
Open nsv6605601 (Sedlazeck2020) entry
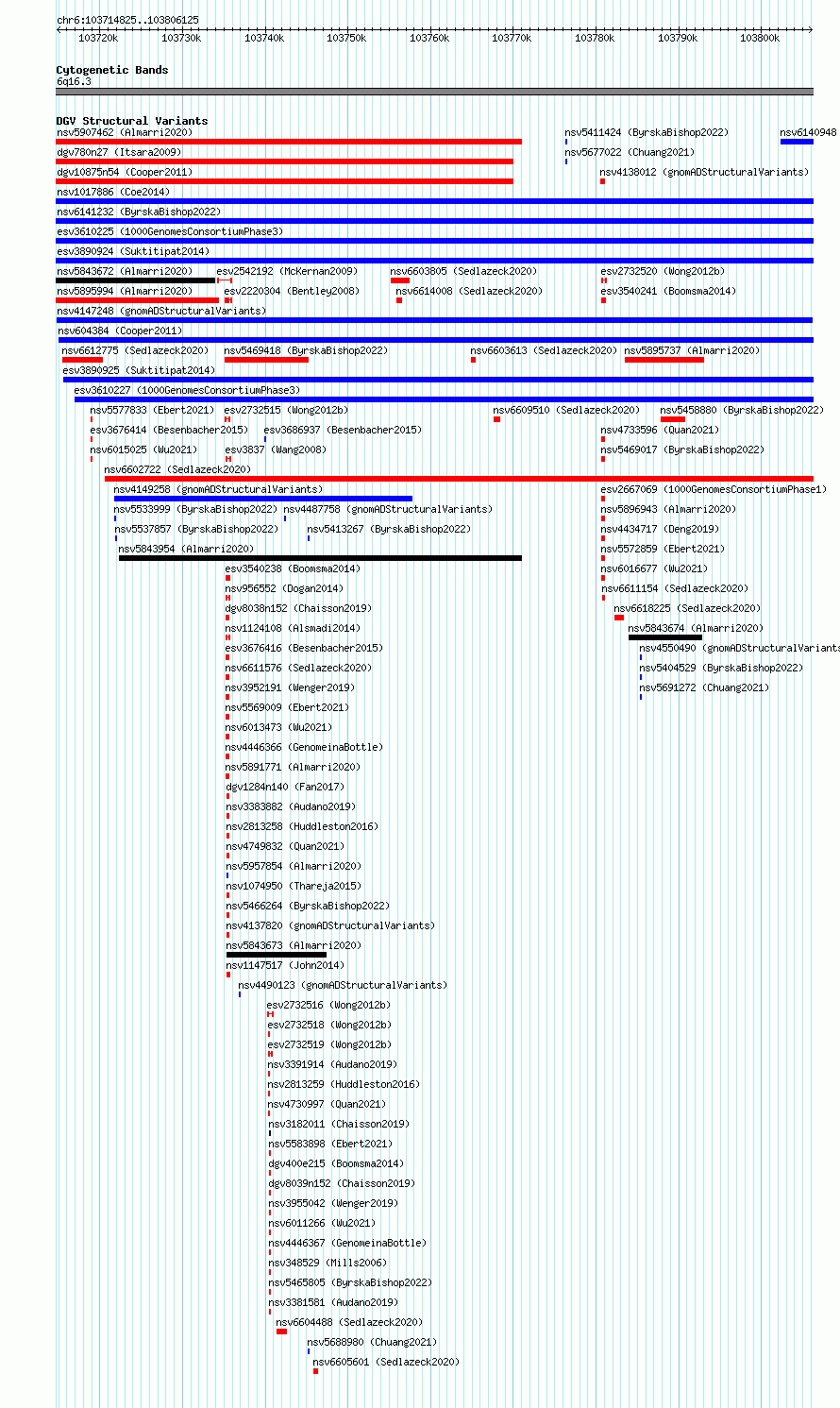[x=386, y=1363]
